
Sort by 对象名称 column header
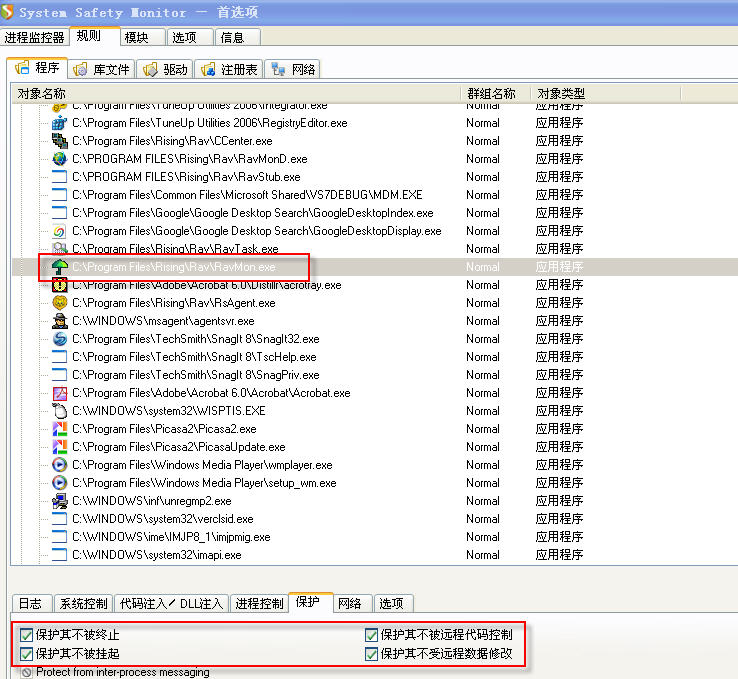tap(235, 94)
